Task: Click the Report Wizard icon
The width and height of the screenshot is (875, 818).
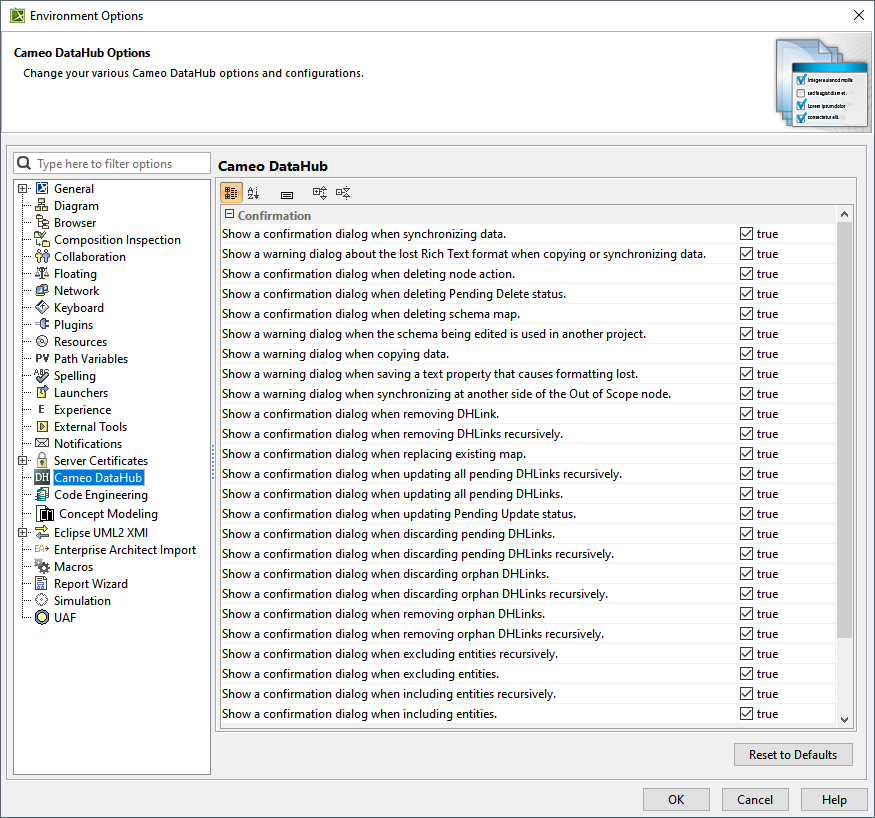Action: point(42,584)
